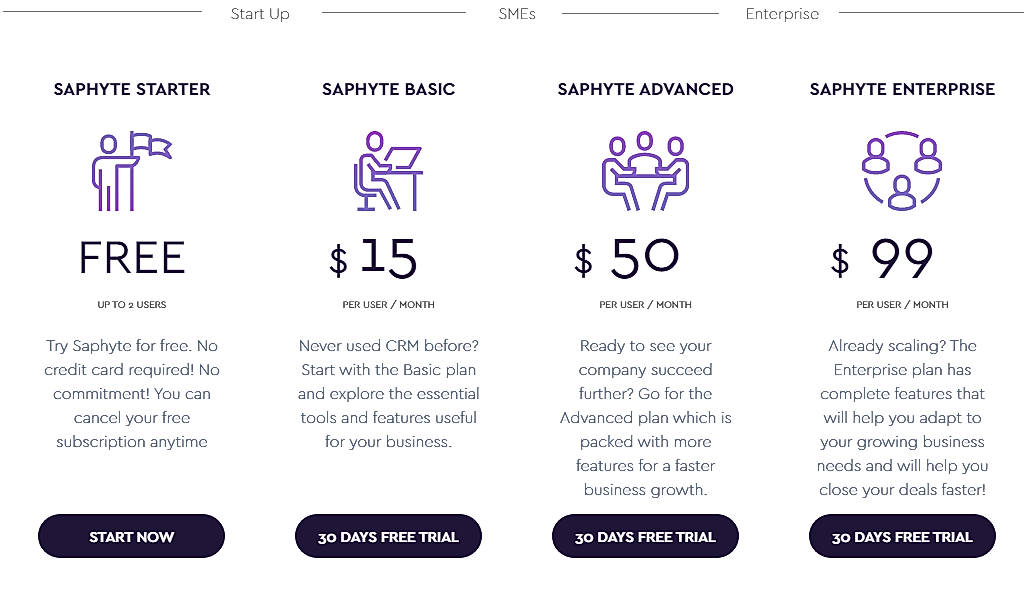Click the networked team icon for Saphyte Enterprise
The image size is (1031, 594).
902,172
